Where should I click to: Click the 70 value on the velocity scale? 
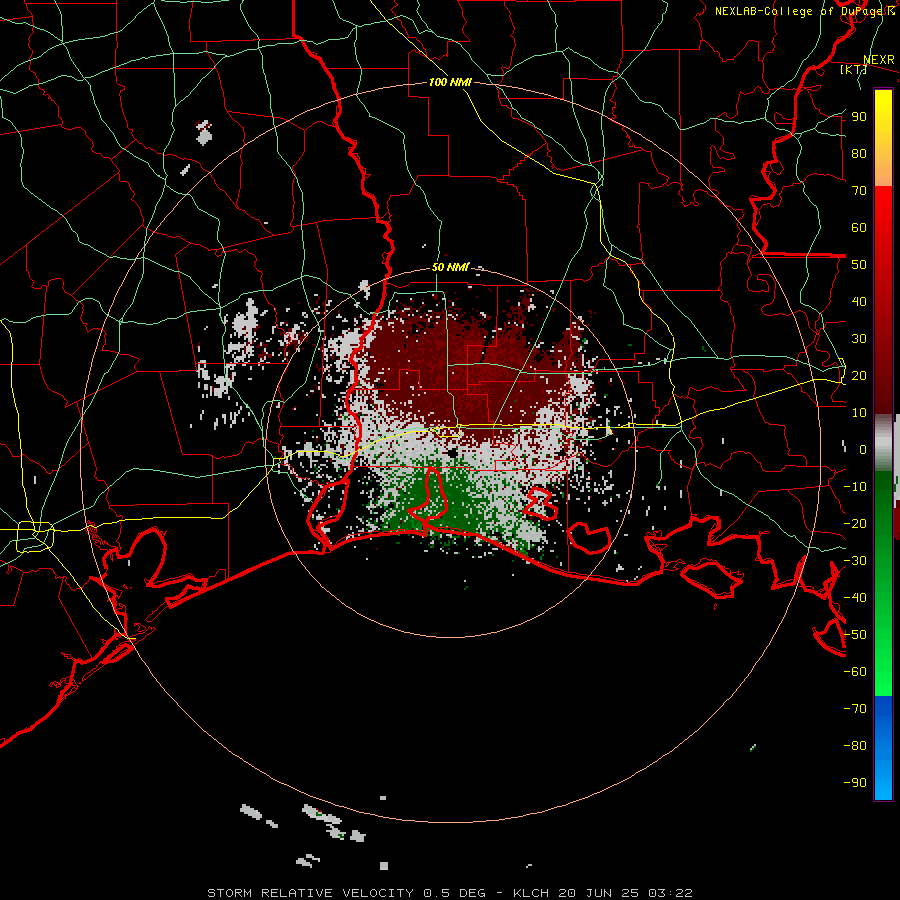[859, 191]
